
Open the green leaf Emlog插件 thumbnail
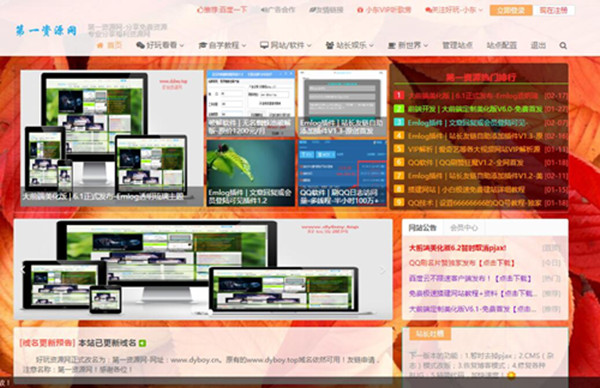251,173
